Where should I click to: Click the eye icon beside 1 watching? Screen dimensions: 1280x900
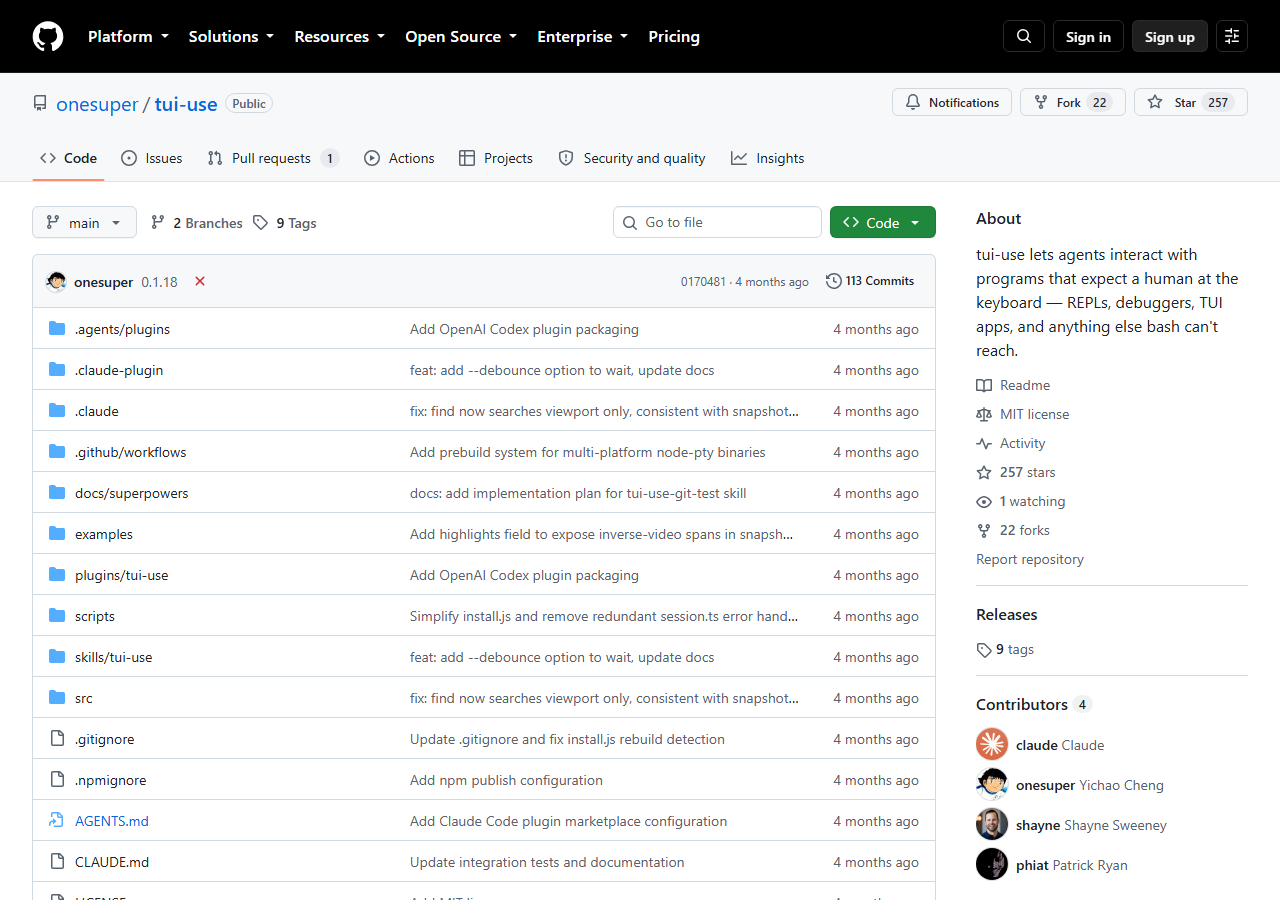(984, 501)
